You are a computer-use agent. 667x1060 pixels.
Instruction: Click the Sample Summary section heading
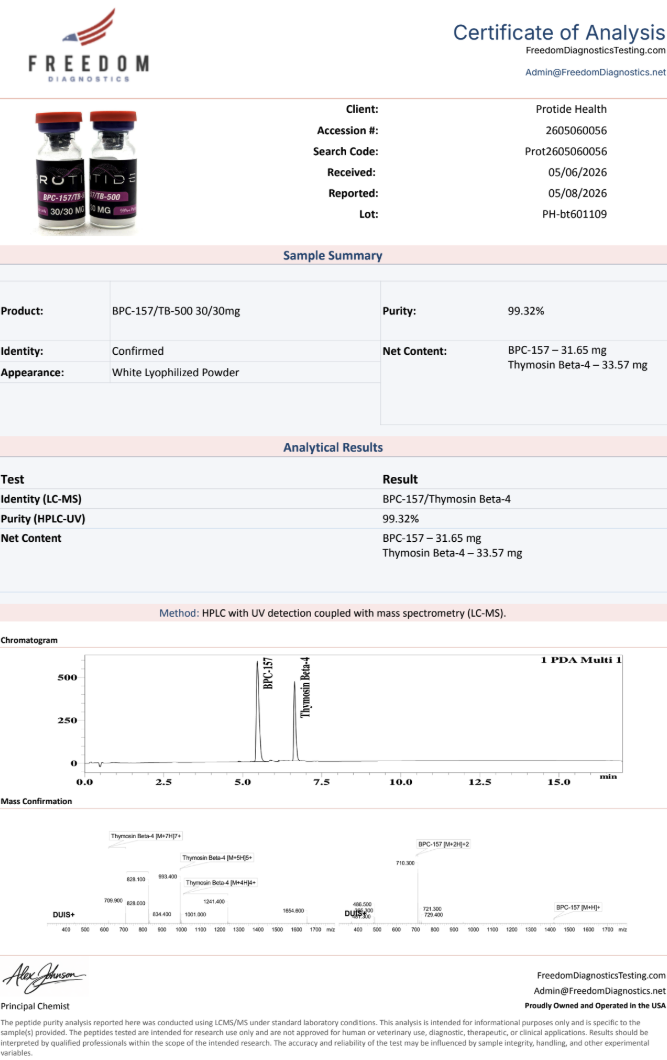point(332,256)
